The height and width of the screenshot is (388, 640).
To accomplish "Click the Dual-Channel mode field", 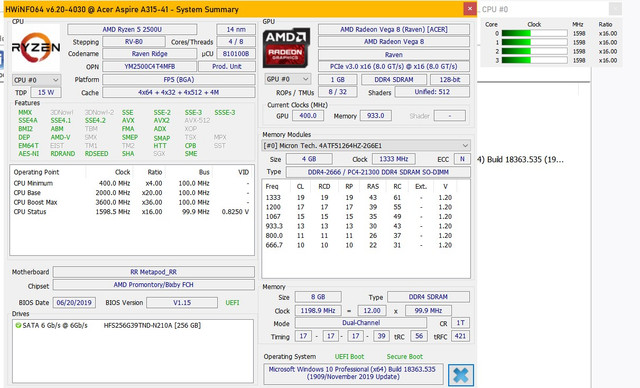I will pos(361,323).
